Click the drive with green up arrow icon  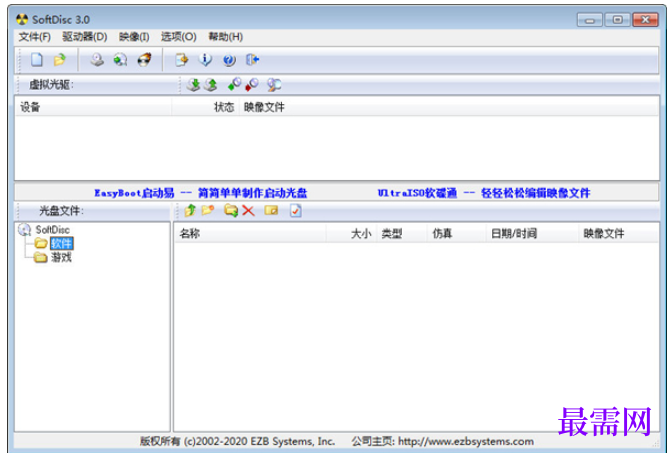(x=210, y=85)
